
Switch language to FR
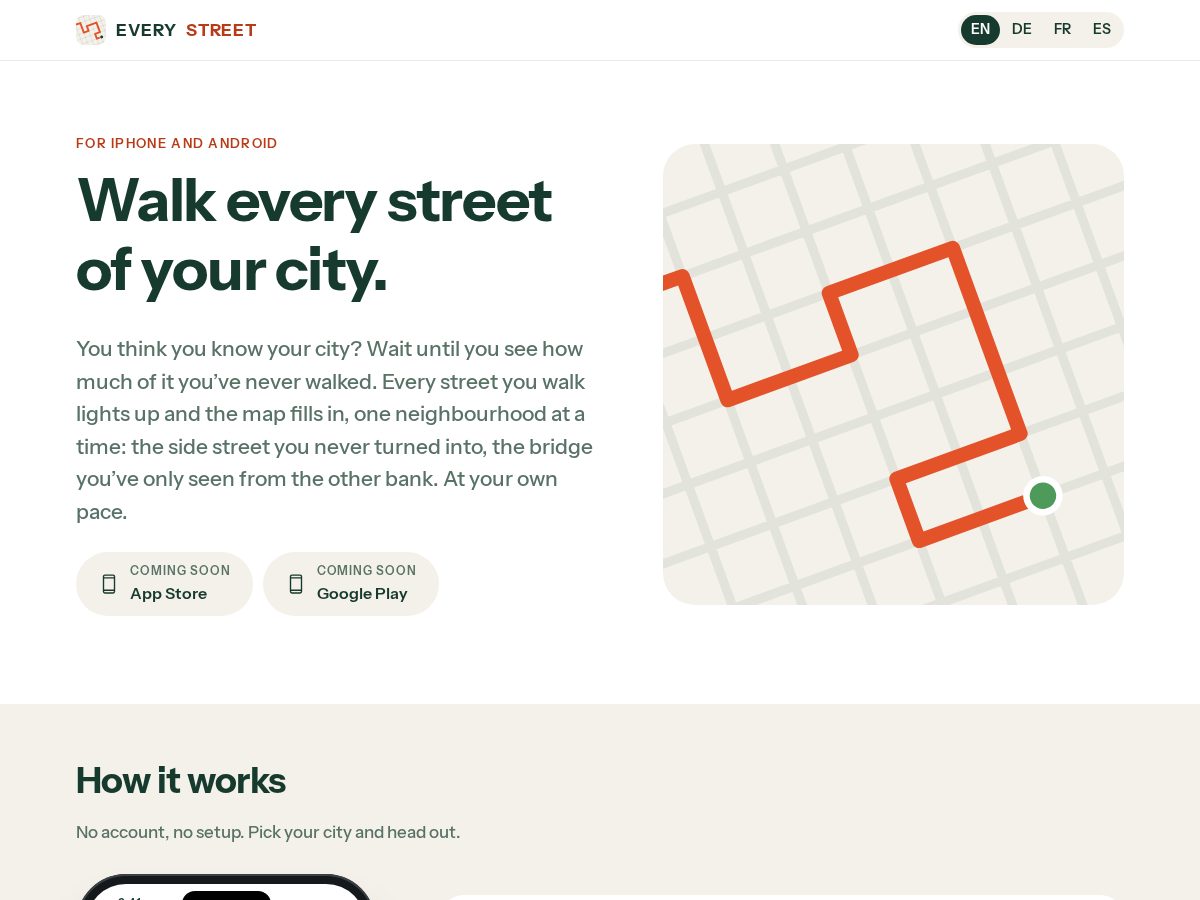point(1062,30)
